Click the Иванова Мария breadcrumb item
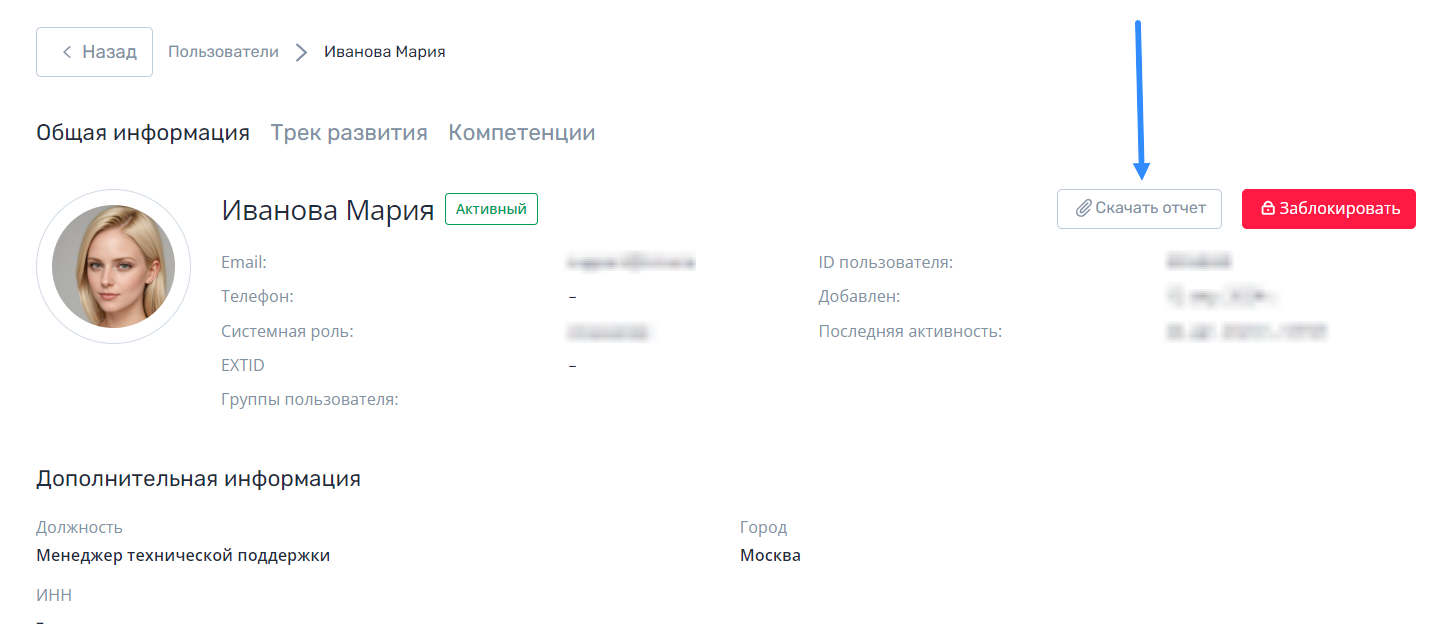 point(385,52)
